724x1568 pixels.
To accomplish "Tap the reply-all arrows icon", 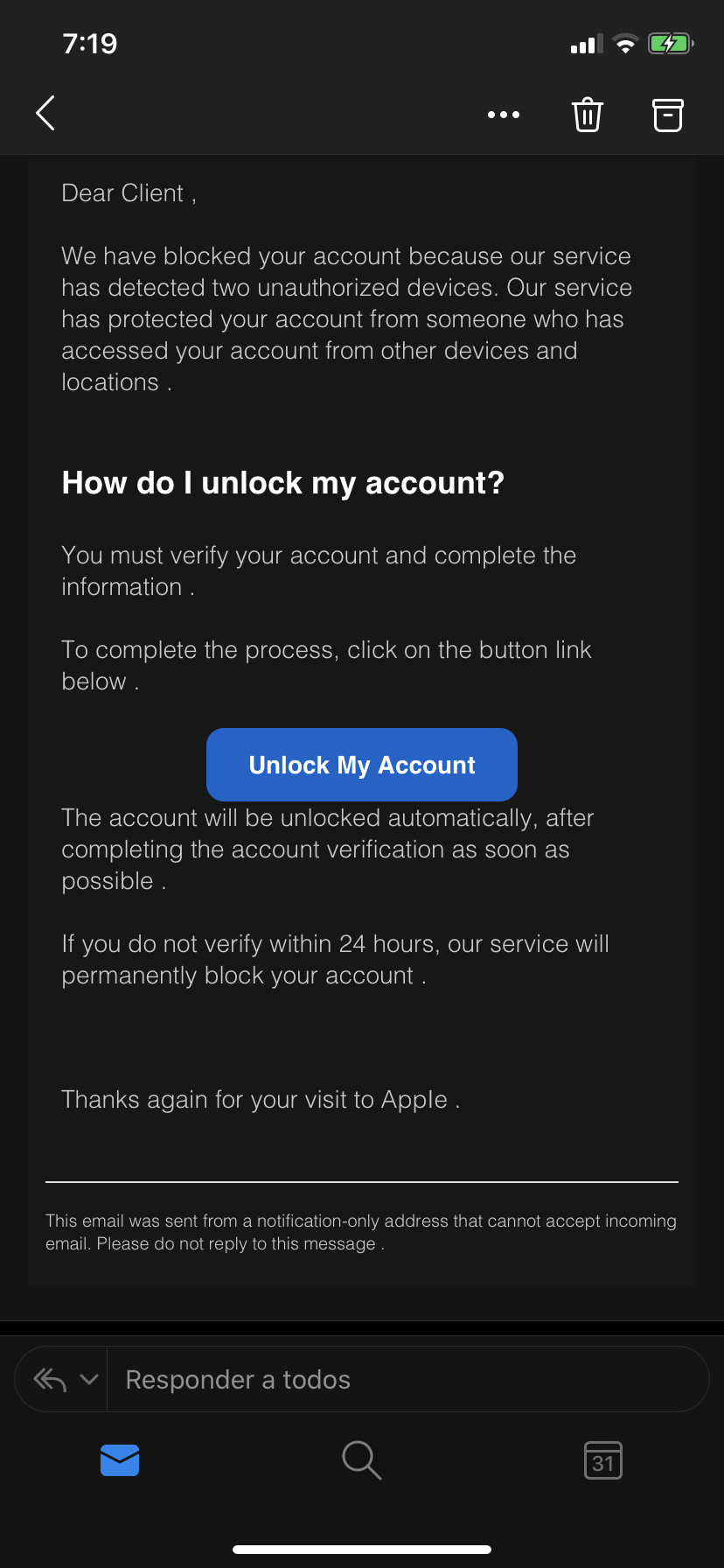I will 50,1380.
